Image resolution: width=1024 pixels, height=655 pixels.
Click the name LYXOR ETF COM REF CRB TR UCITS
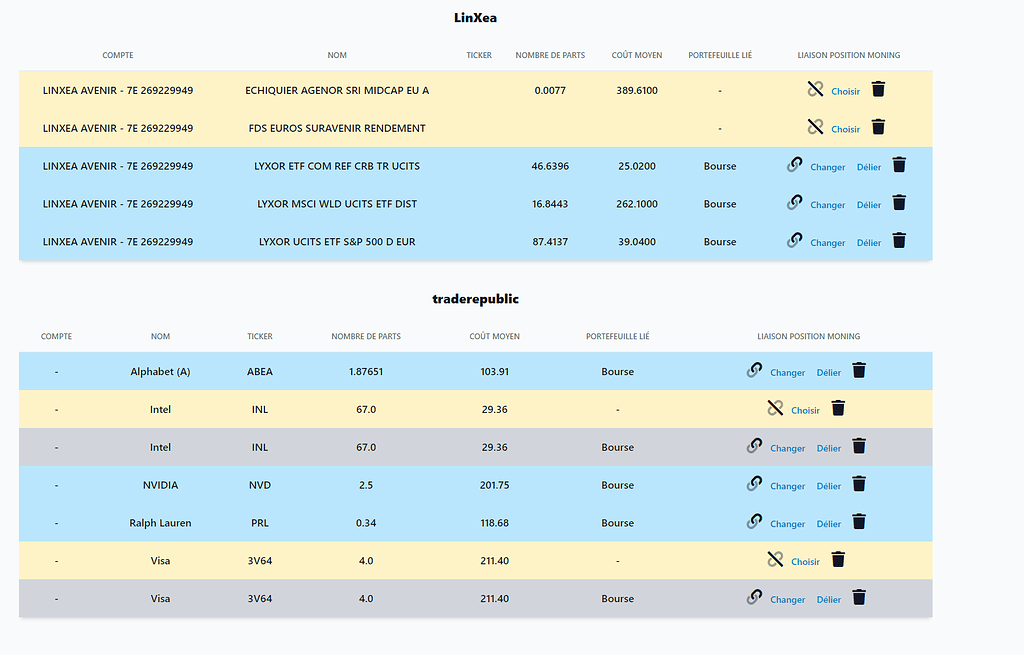point(337,167)
